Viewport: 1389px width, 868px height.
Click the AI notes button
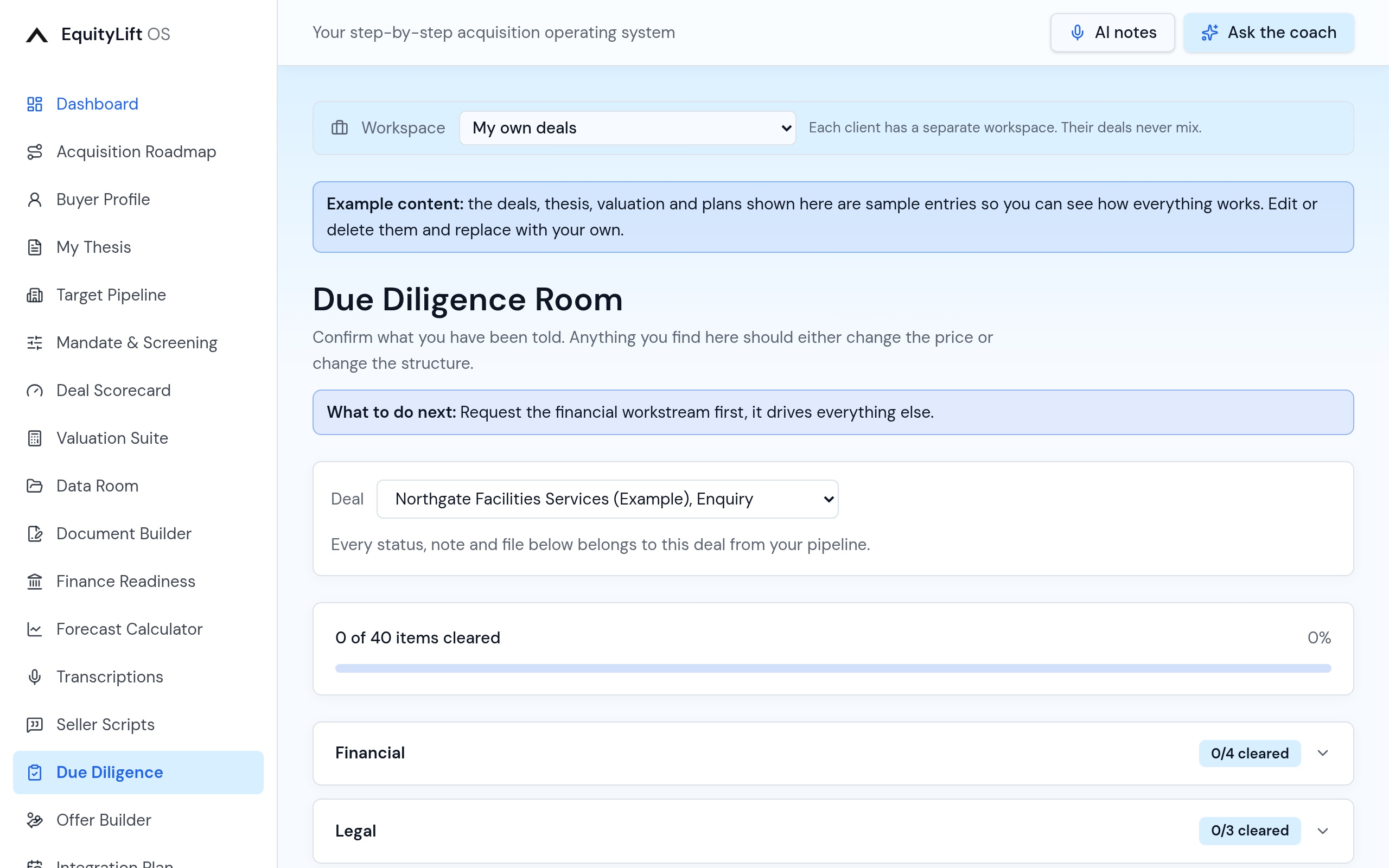pyautogui.click(x=1112, y=33)
